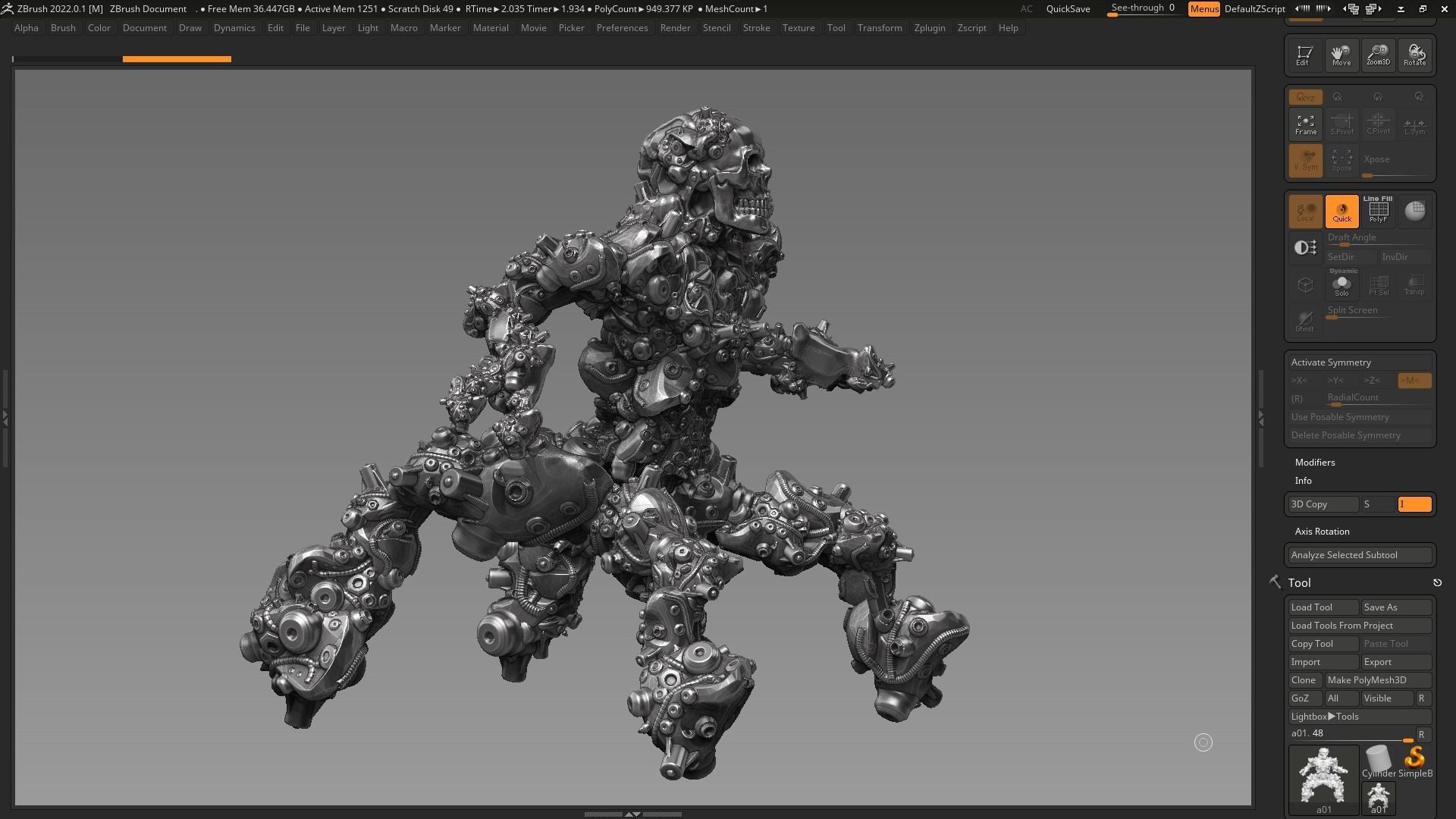Click the Load Tool button
This screenshot has height=819, width=1456.
pos(1323,607)
